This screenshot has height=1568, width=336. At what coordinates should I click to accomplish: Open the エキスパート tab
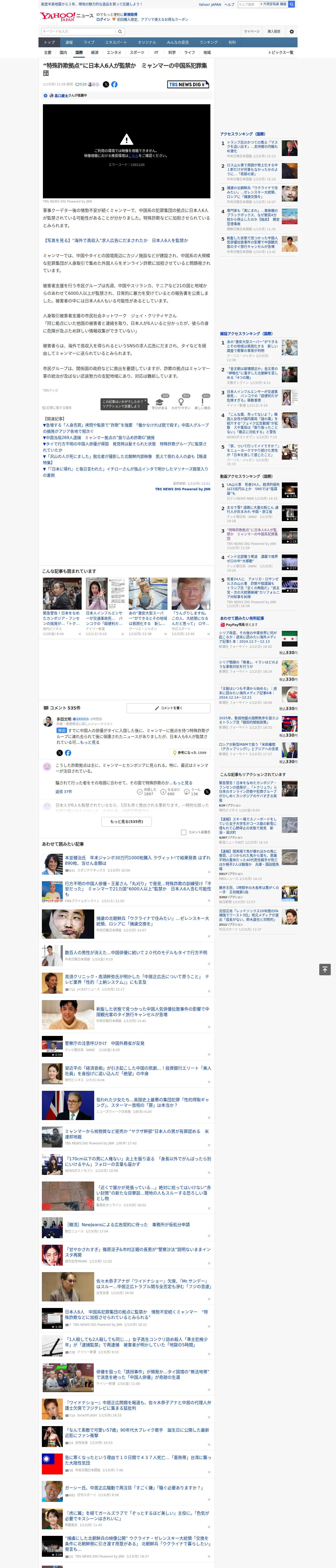point(116,43)
